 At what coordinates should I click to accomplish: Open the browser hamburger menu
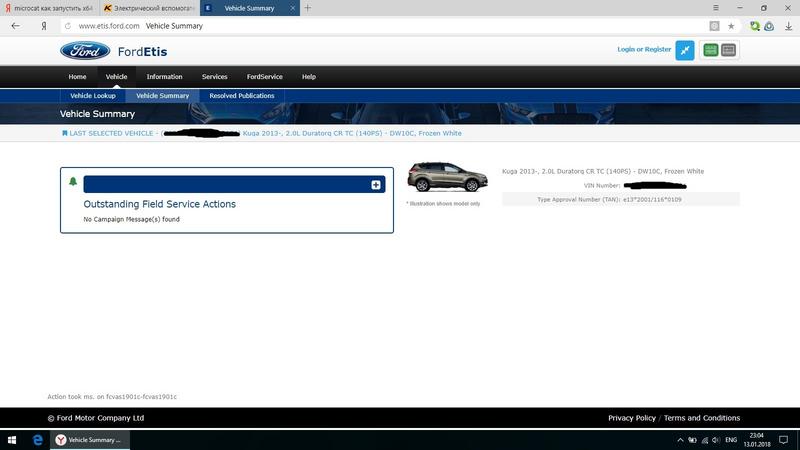click(716, 8)
